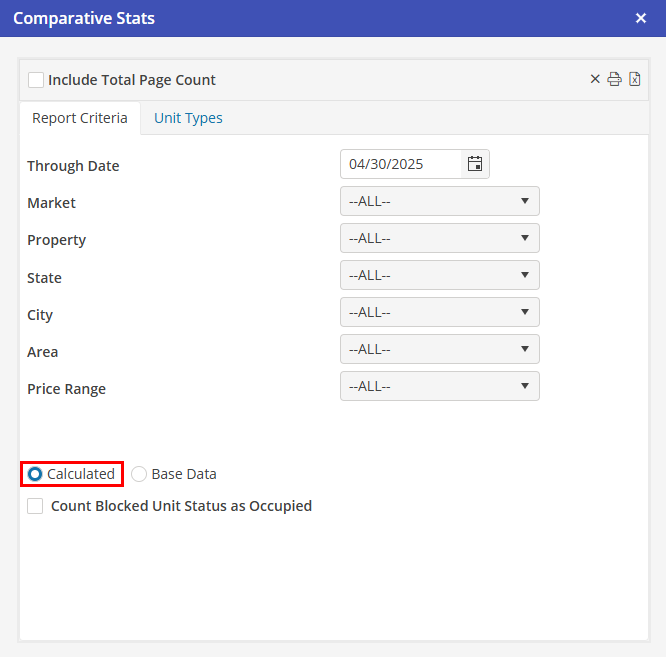666x657 pixels.
Task: Close the Comparative Stats dialog
Action: [x=641, y=18]
